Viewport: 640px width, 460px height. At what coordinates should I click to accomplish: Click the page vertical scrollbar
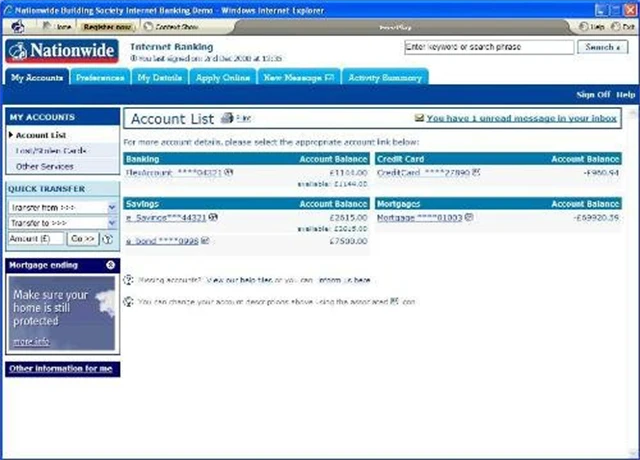633,282
